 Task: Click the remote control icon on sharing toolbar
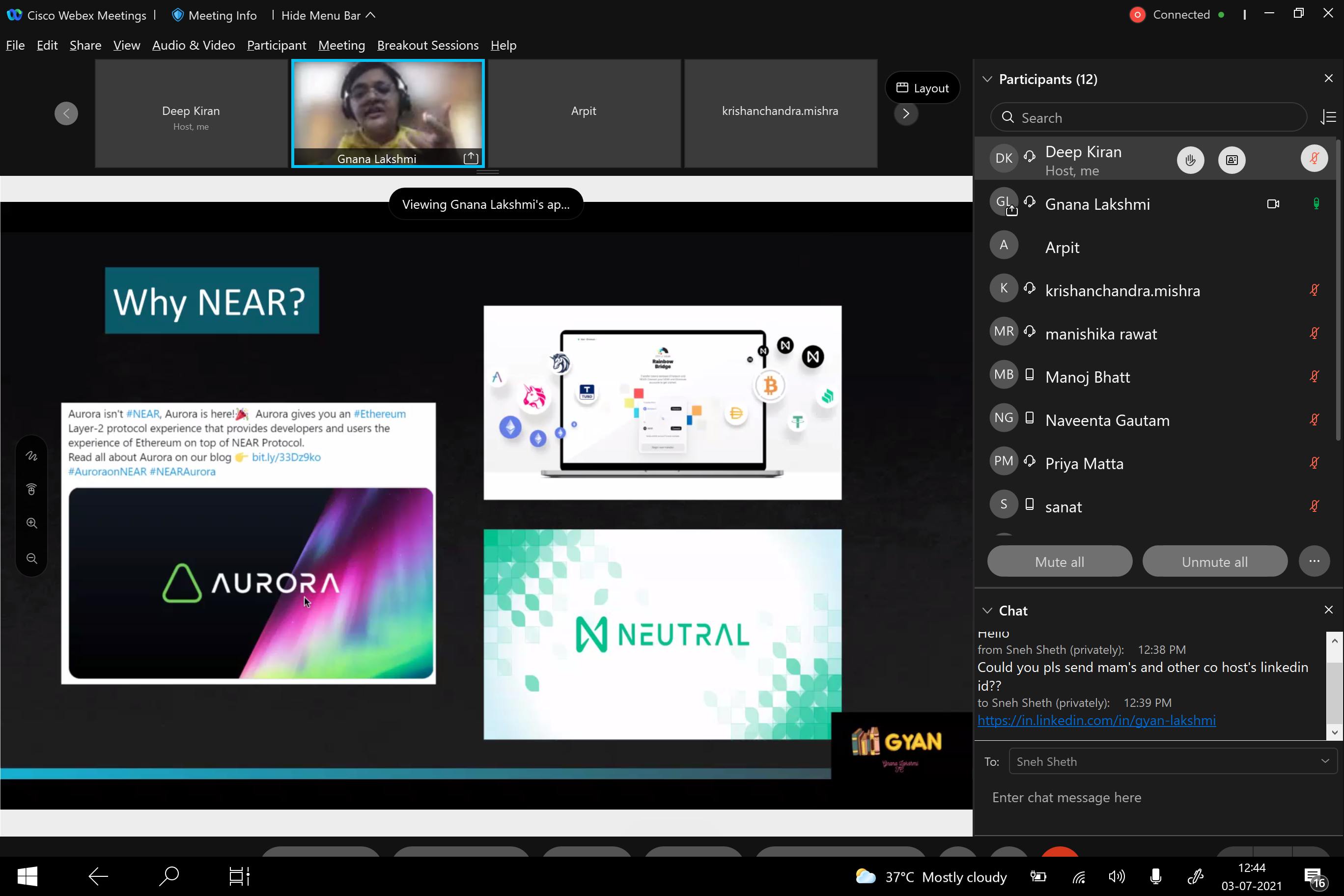[32, 489]
